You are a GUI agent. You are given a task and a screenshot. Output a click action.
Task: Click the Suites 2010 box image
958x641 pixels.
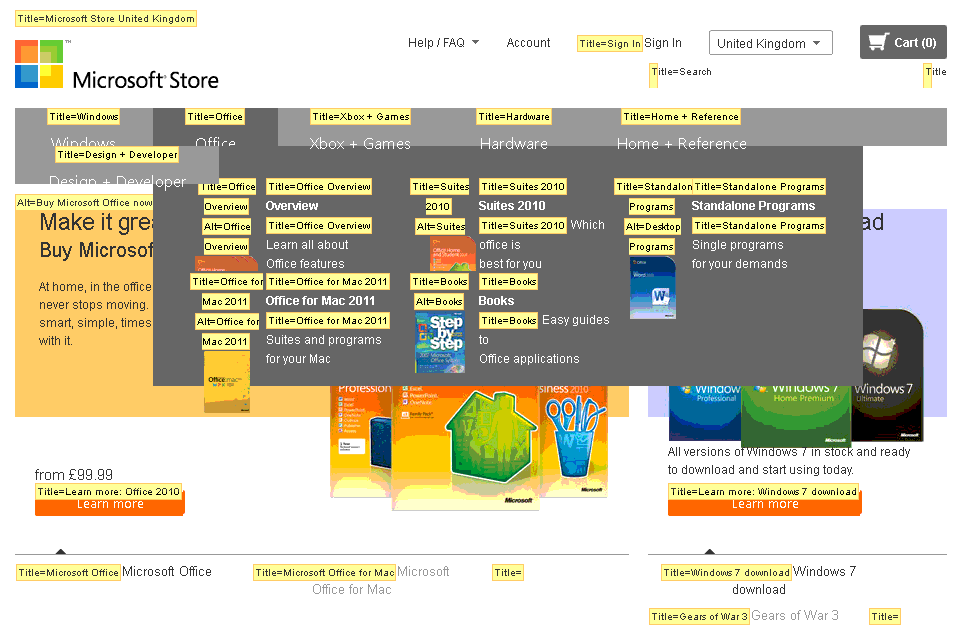(x=452, y=254)
